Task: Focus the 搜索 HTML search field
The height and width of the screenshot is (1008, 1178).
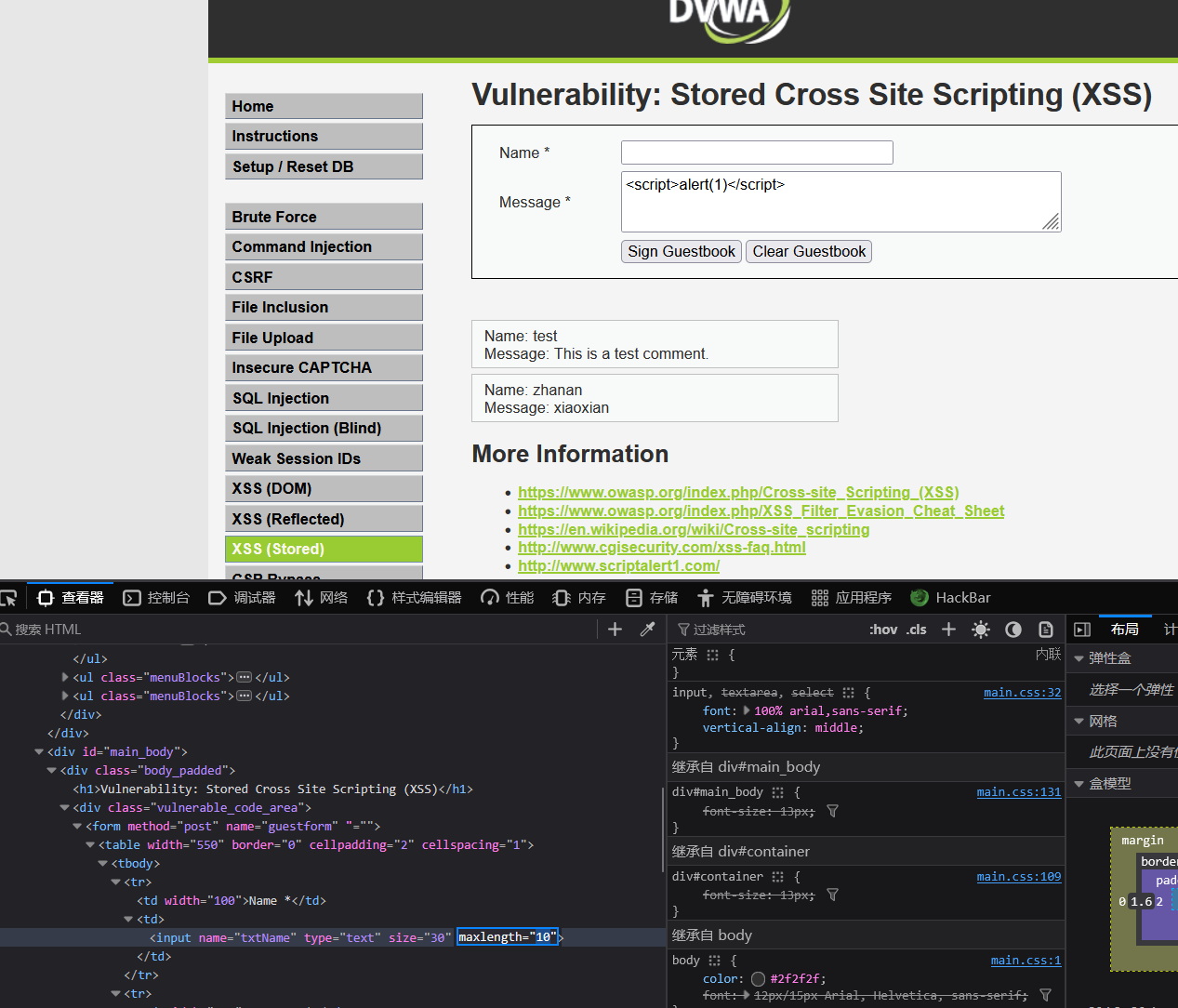Action: pyautogui.click(x=298, y=630)
